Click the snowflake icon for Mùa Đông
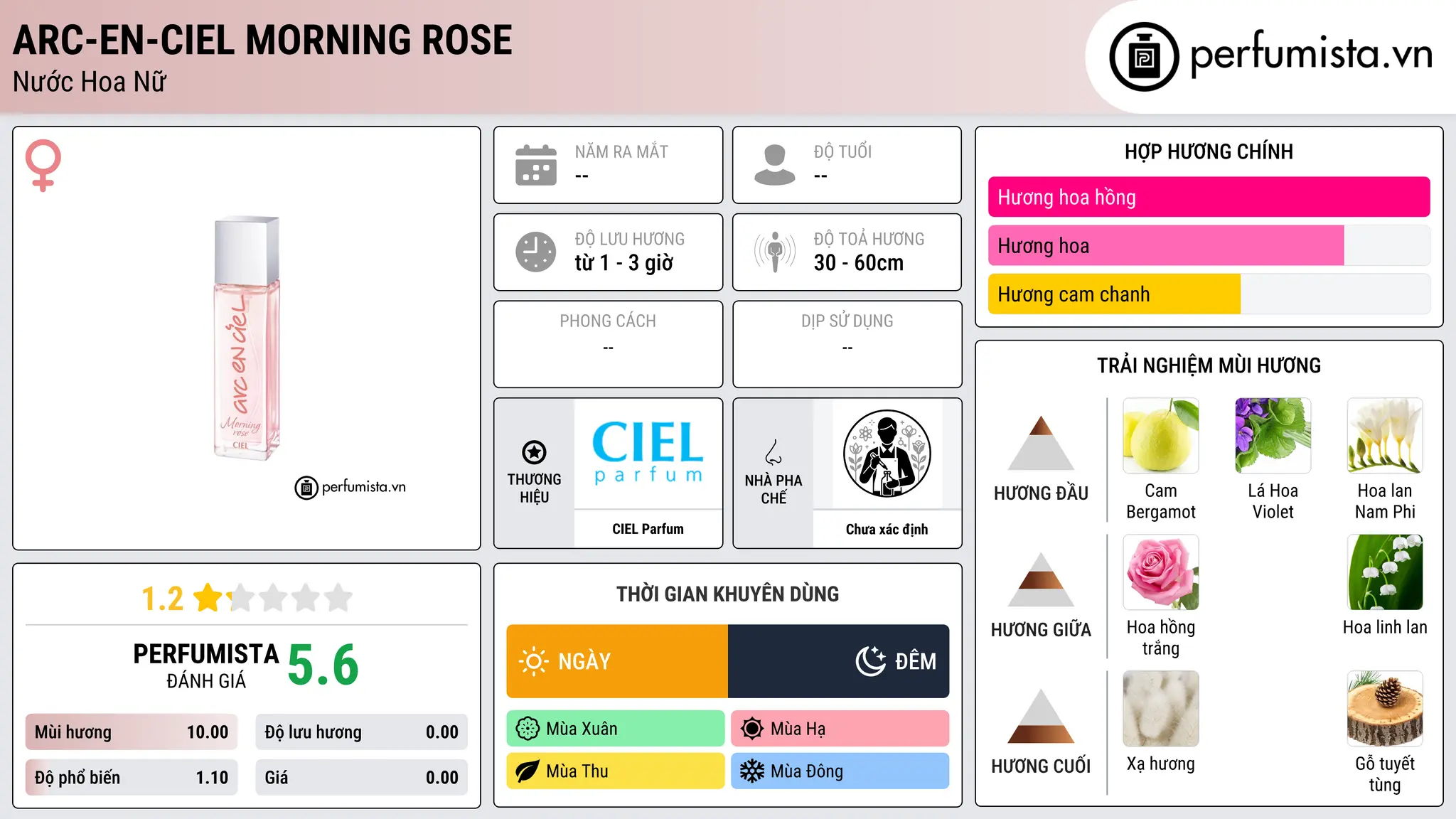Image resolution: width=1456 pixels, height=819 pixels. (751, 771)
